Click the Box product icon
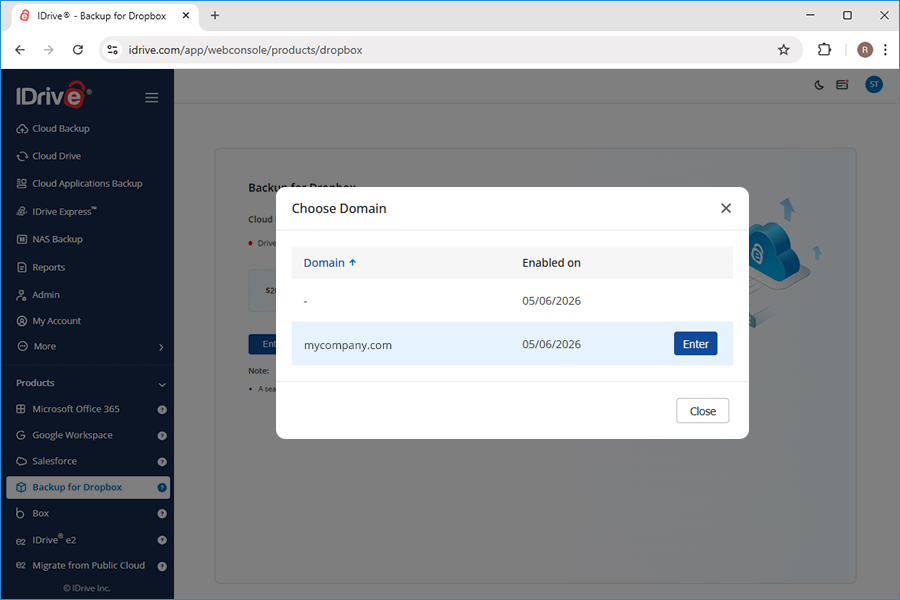Image resolution: width=900 pixels, height=600 pixels. (20, 513)
